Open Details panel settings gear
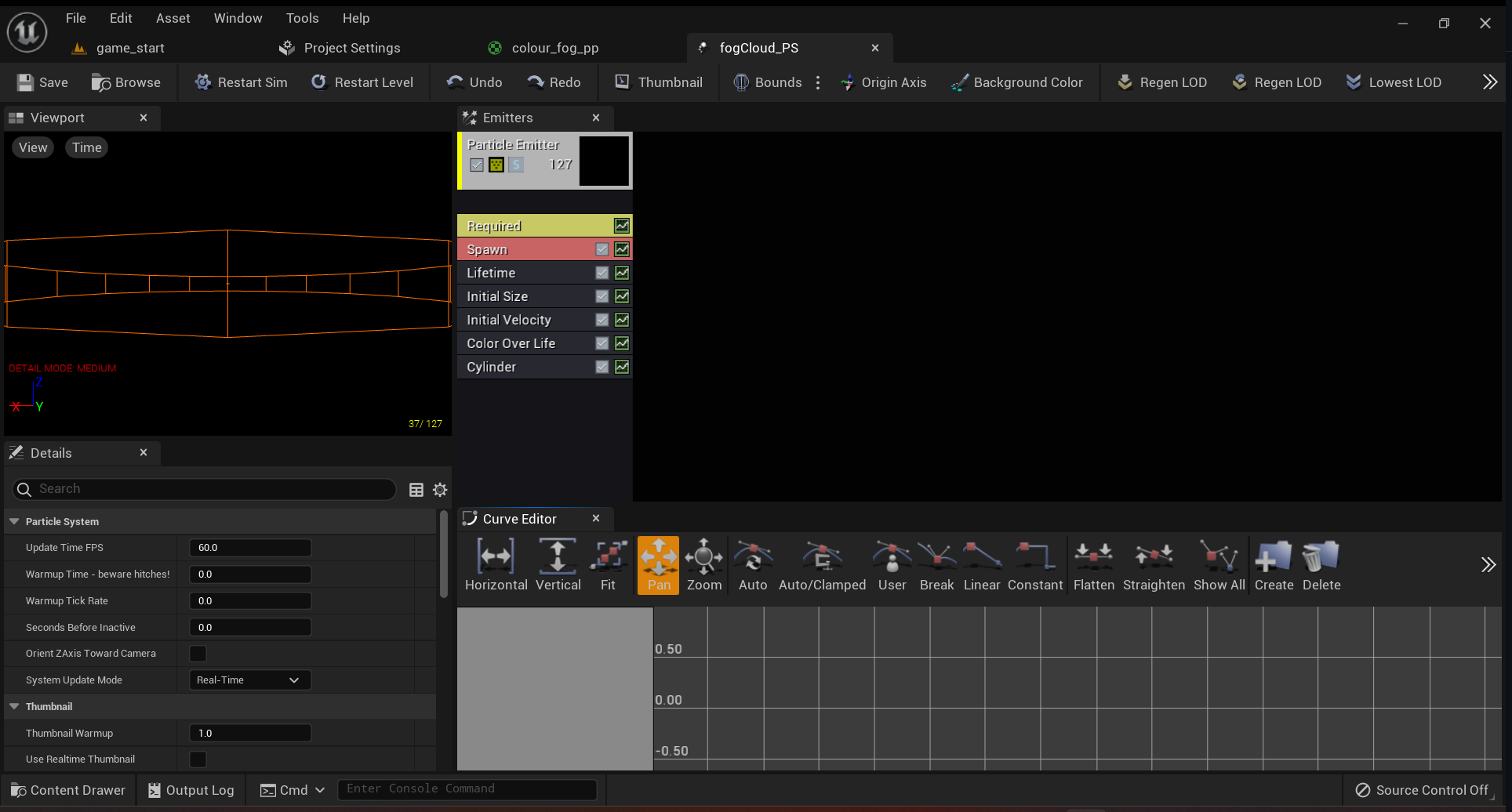The height and width of the screenshot is (812, 1512). 440,490
